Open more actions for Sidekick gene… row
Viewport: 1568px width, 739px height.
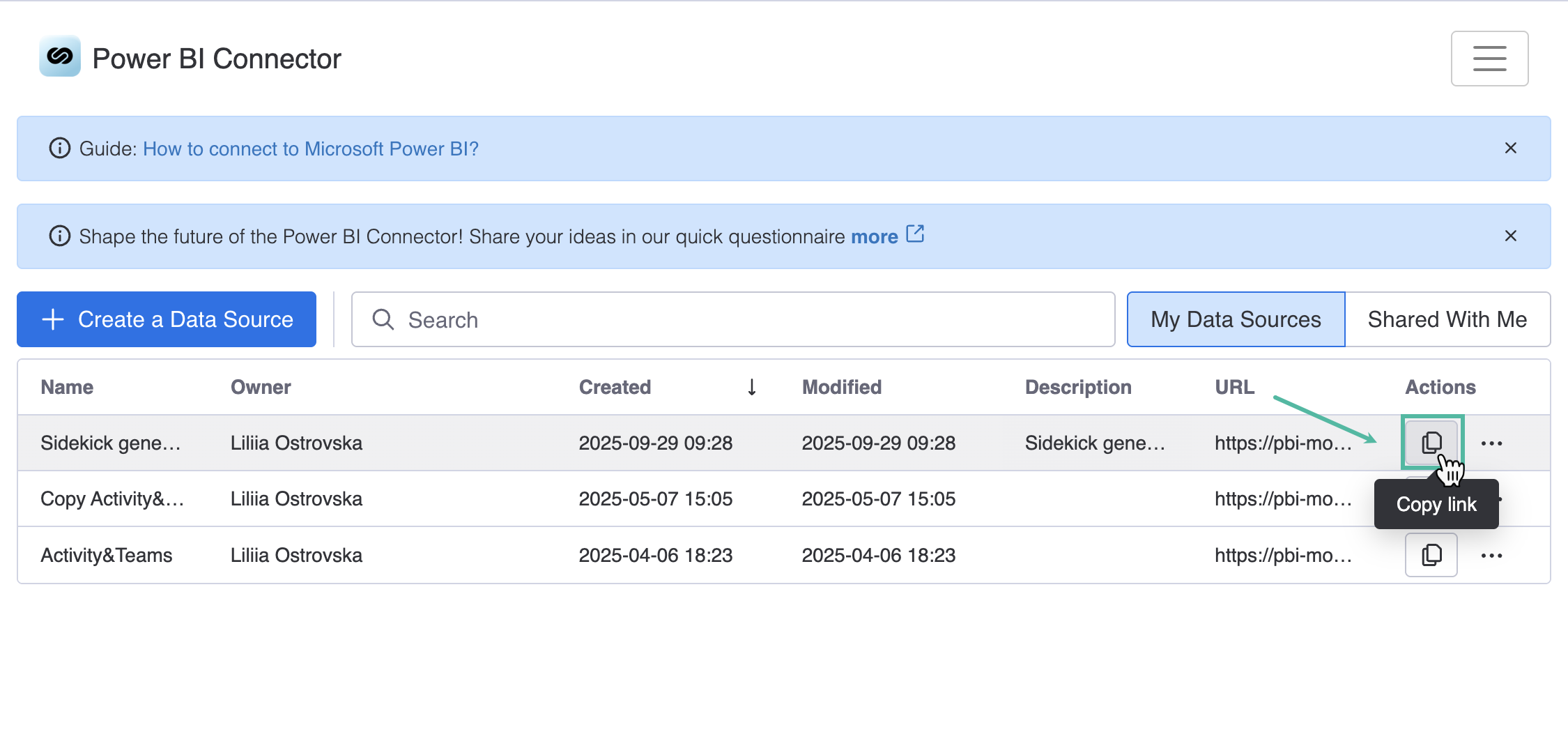pos(1491,443)
